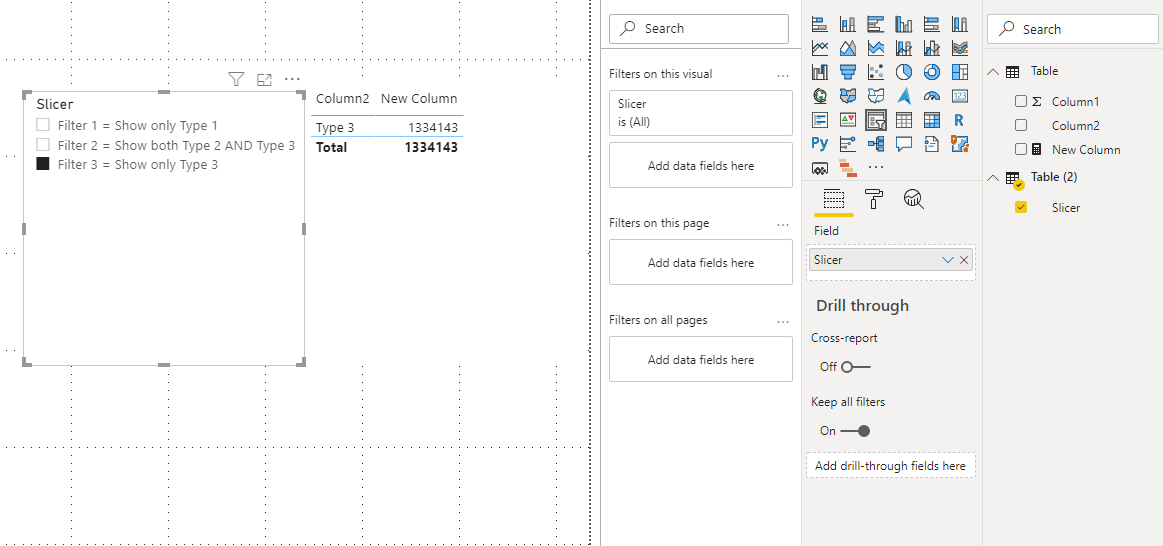Image resolution: width=1163 pixels, height=546 pixels.
Task: Remove Slicer from the Field well
Action: (963, 260)
